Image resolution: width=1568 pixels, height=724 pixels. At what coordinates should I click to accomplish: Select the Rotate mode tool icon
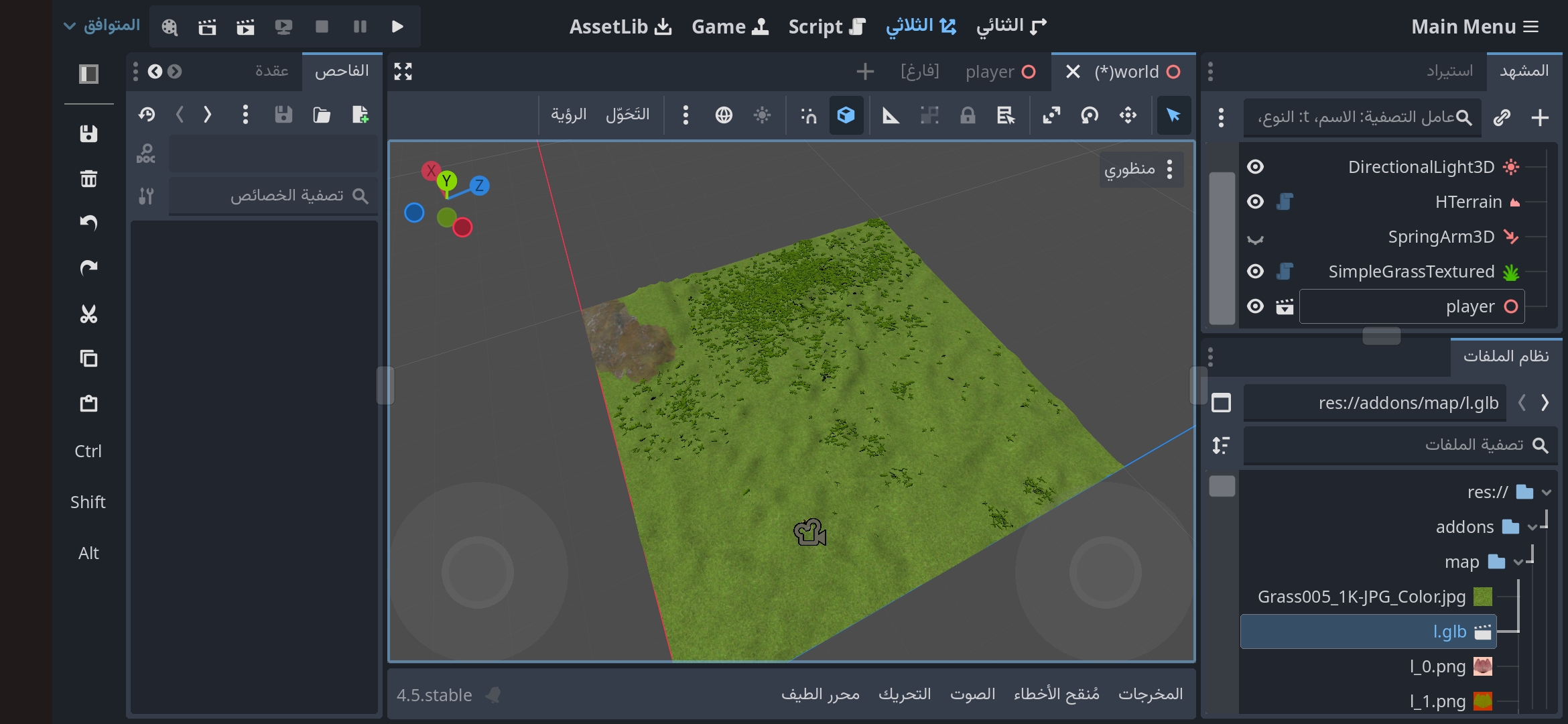1090,115
